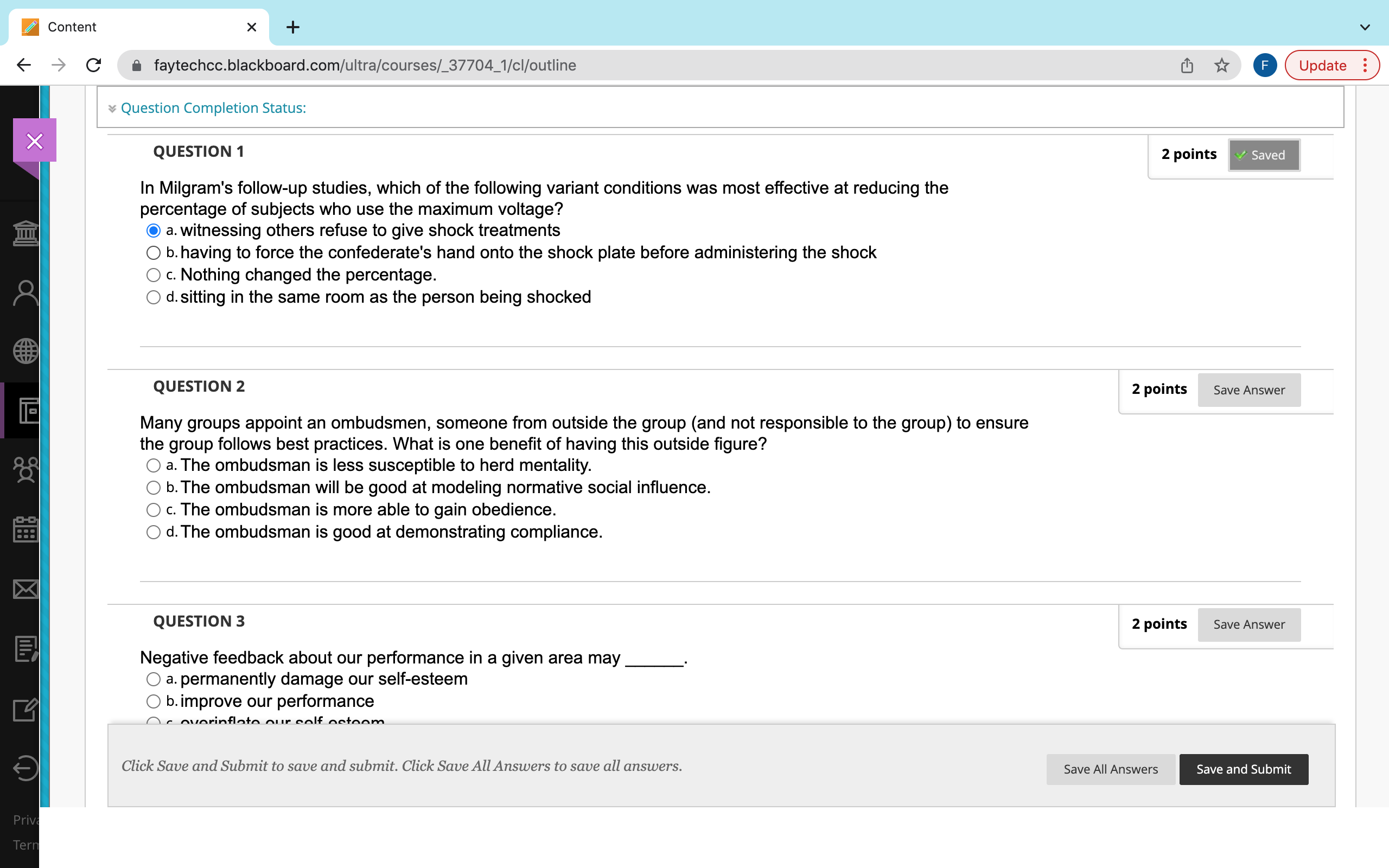Open the tab search chevron at top right

click(x=1365, y=27)
